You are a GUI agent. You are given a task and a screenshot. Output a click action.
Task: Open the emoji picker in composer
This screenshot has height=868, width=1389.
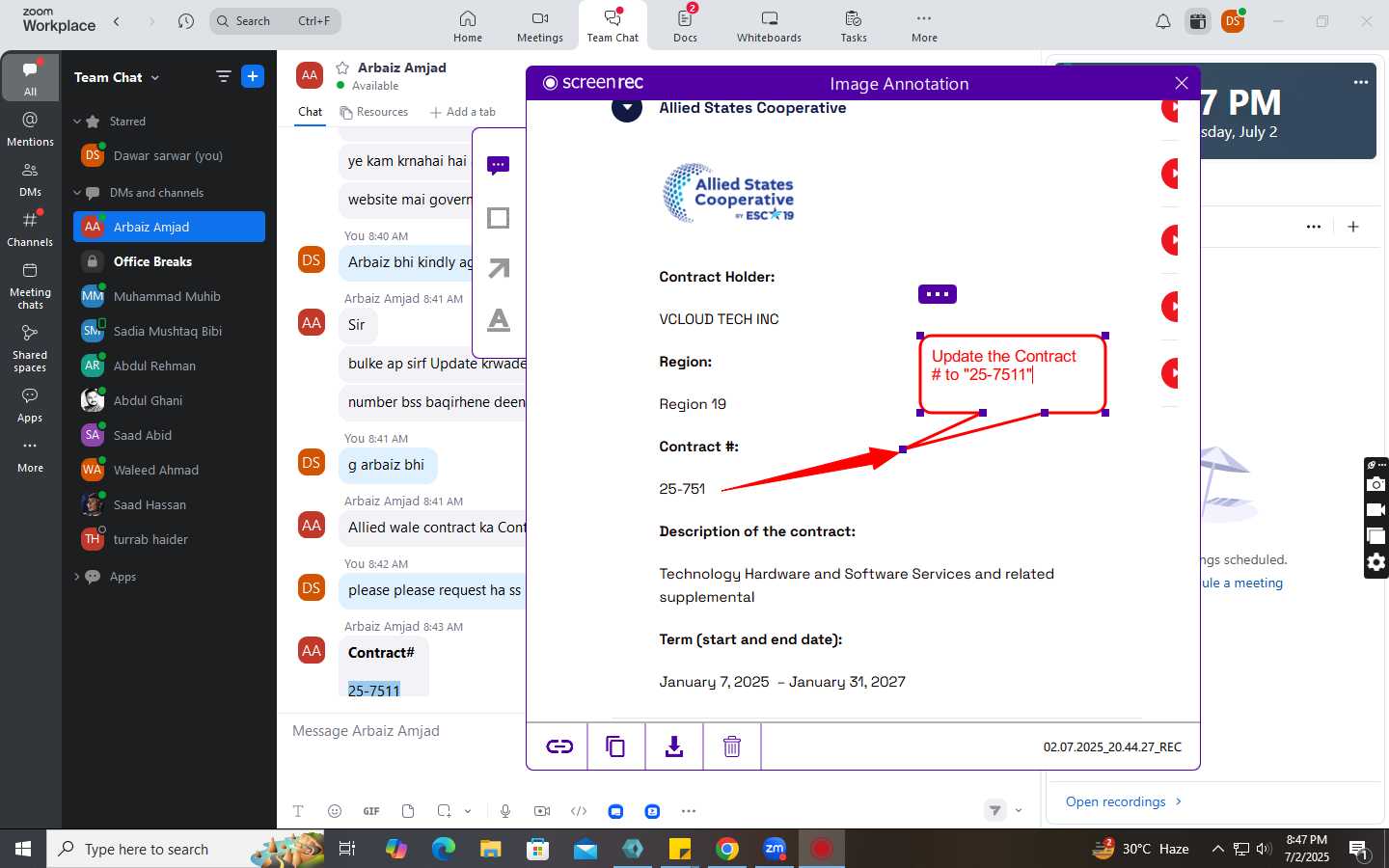point(335,811)
